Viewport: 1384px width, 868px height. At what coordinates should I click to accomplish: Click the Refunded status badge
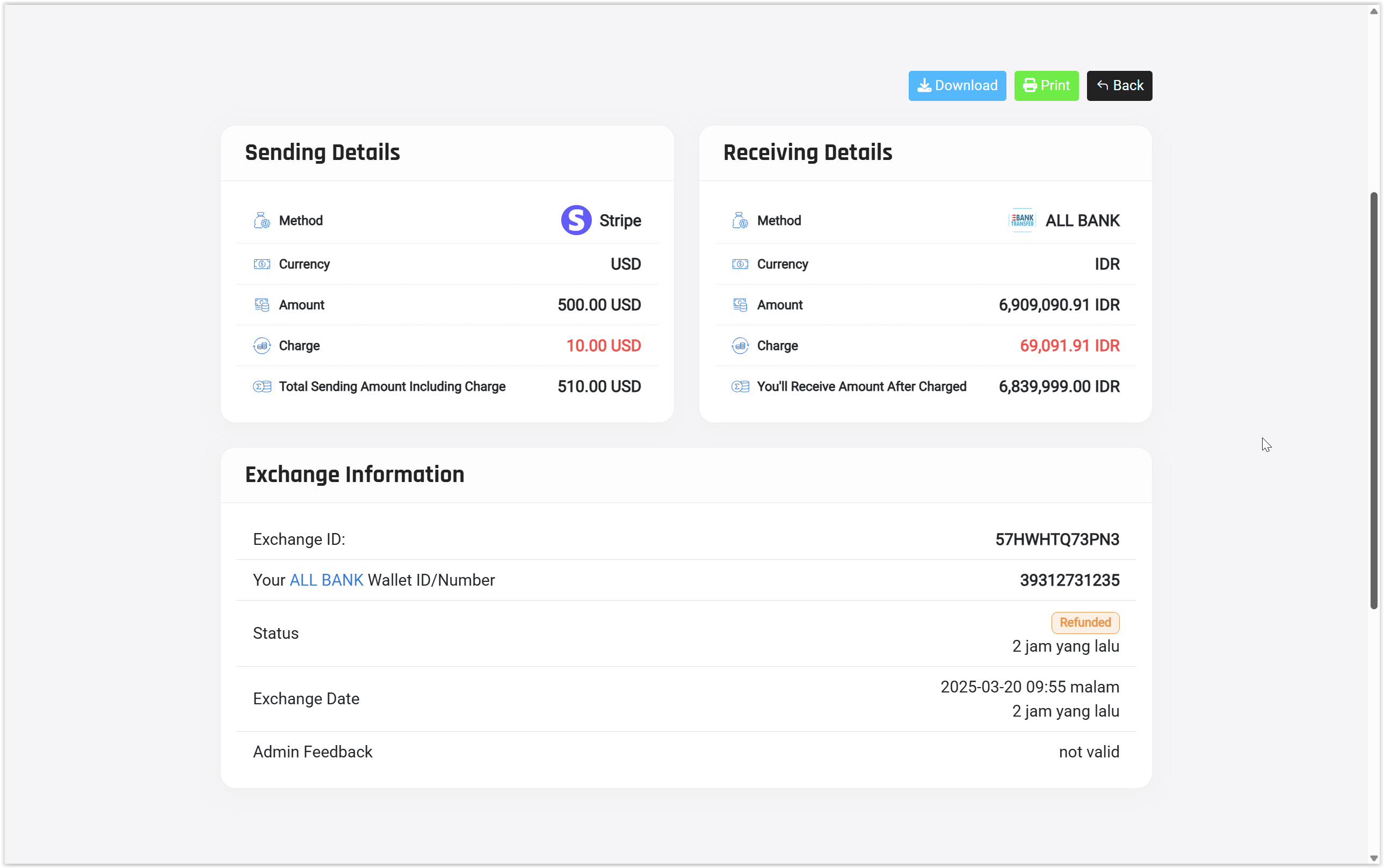[1085, 622]
